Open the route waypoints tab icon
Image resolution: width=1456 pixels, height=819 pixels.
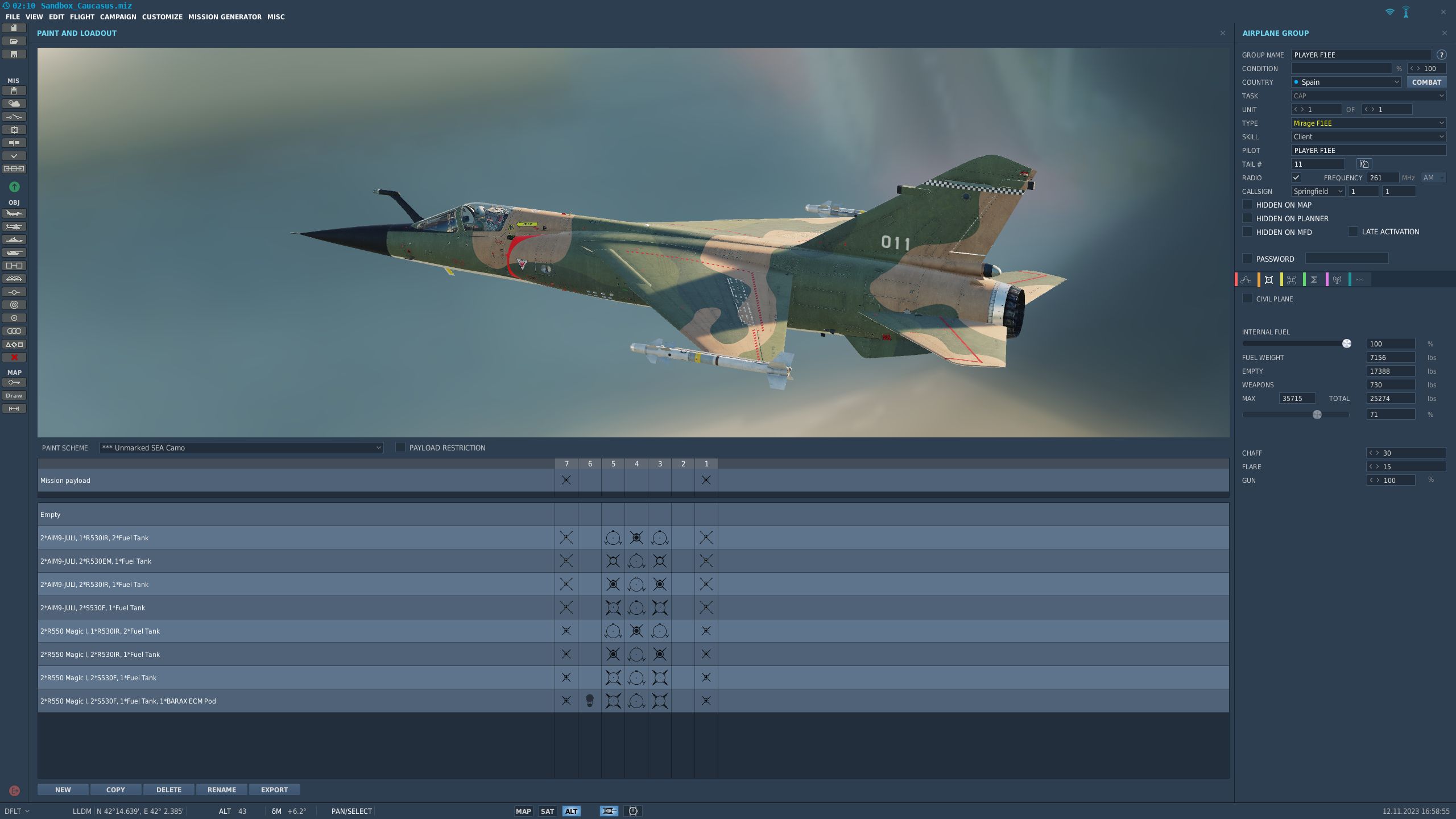(x=1246, y=280)
